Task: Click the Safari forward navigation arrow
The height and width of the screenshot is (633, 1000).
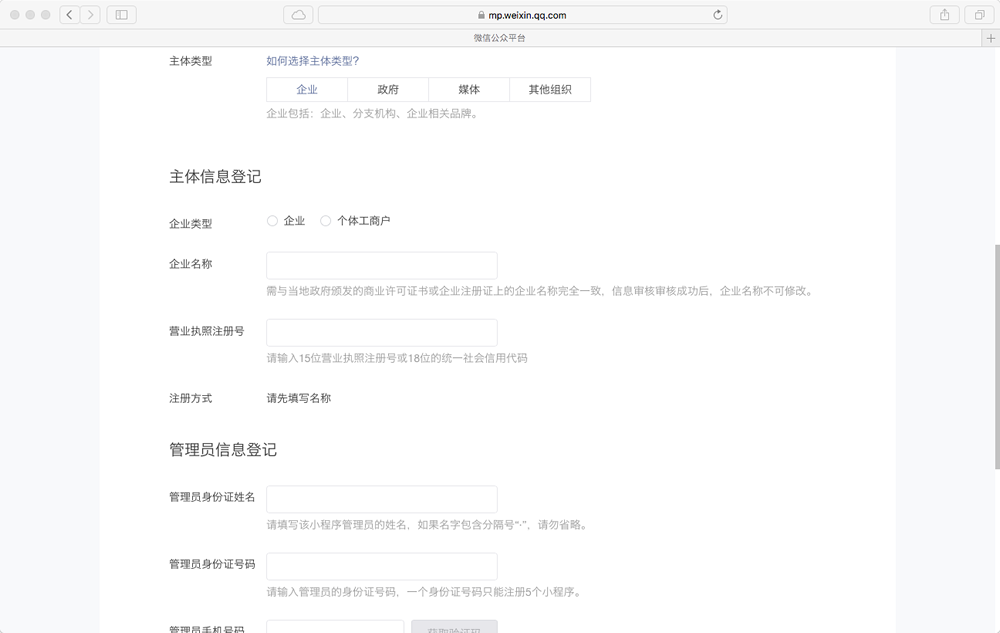Action: tap(90, 15)
